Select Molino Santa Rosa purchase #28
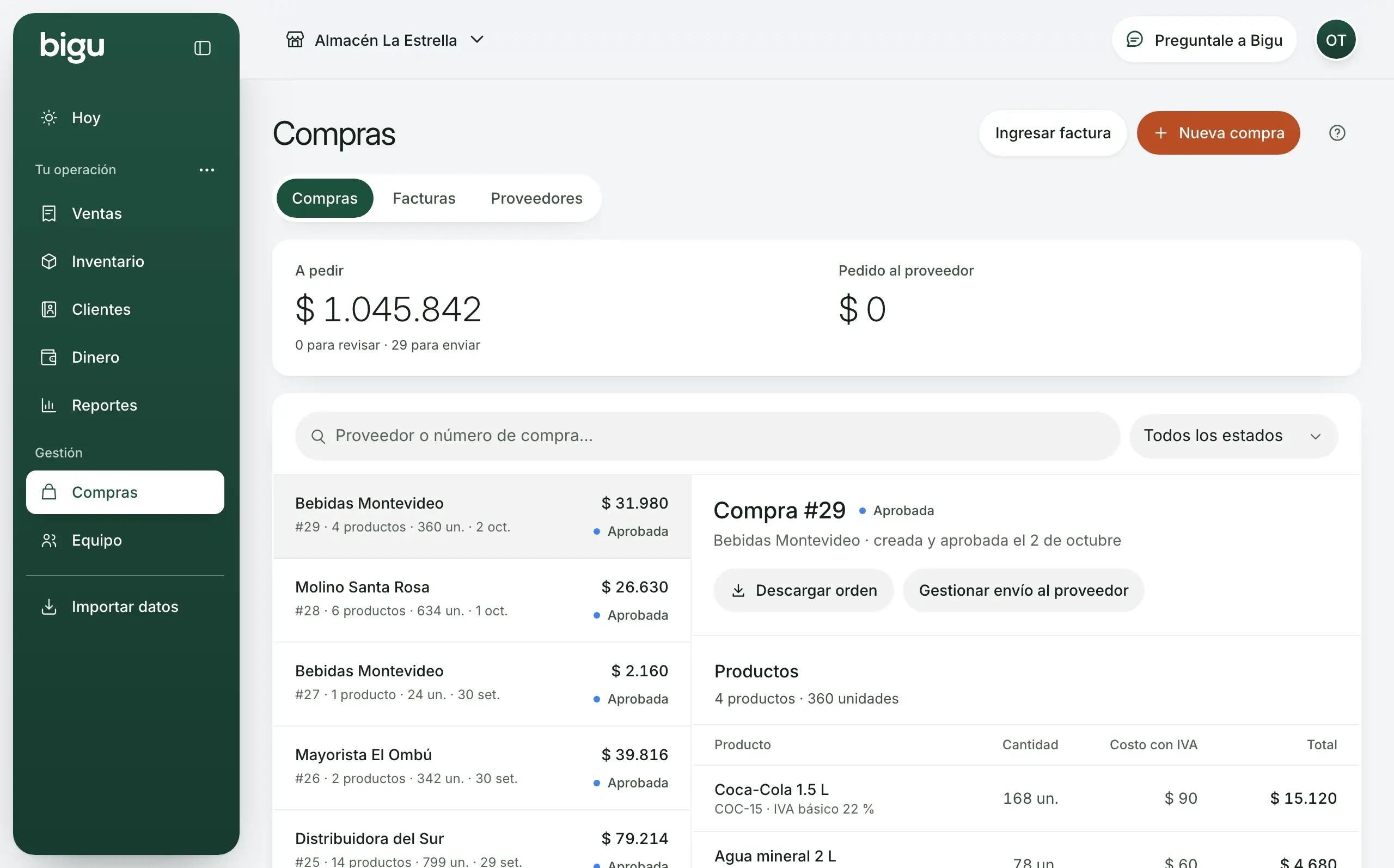Viewport: 1394px width, 868px height. 481,600
